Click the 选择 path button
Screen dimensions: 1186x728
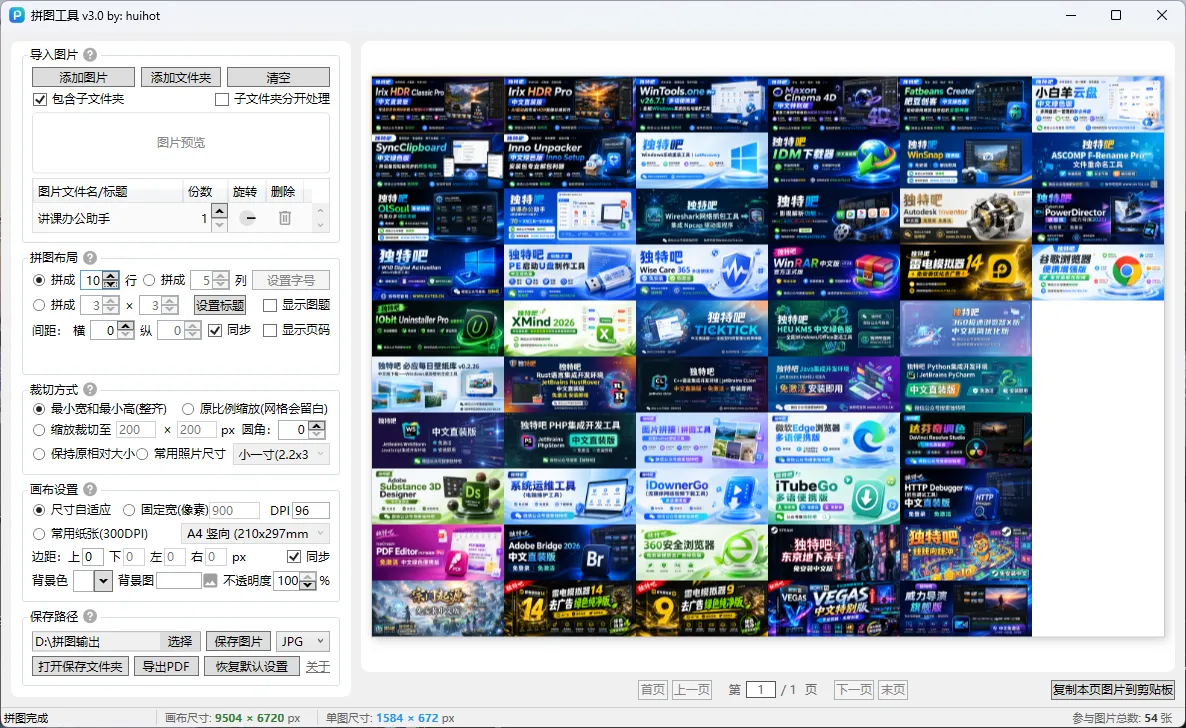(x=180, y=641)
